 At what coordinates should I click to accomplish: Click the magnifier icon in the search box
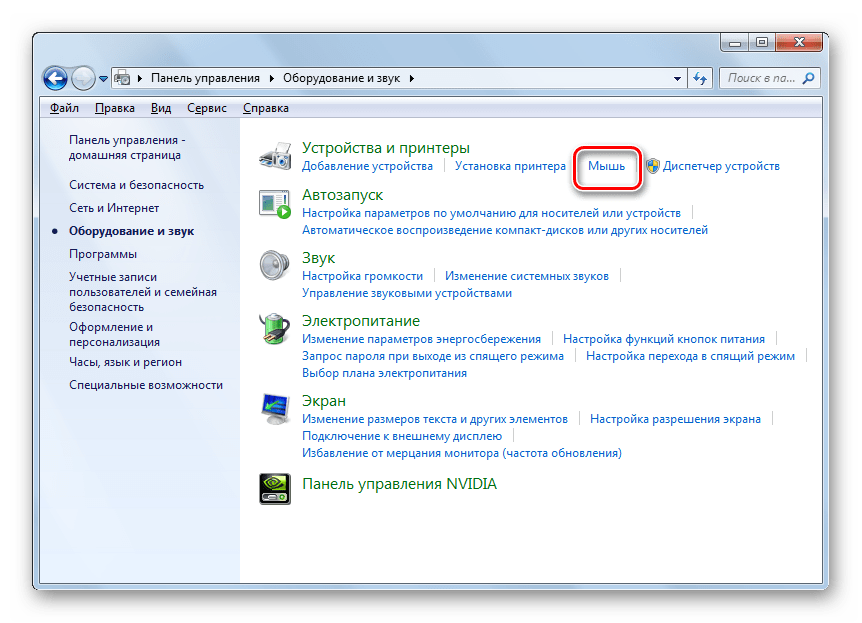[809, 78]
